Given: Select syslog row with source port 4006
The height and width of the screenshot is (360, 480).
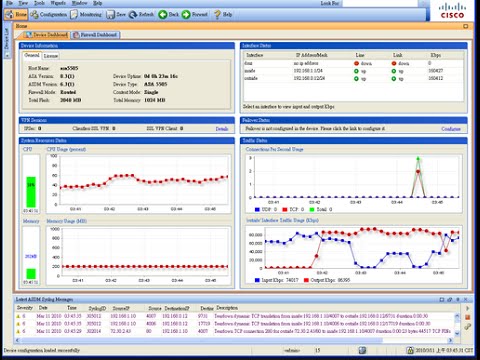Looking at the screenshot, I should 235,323.
